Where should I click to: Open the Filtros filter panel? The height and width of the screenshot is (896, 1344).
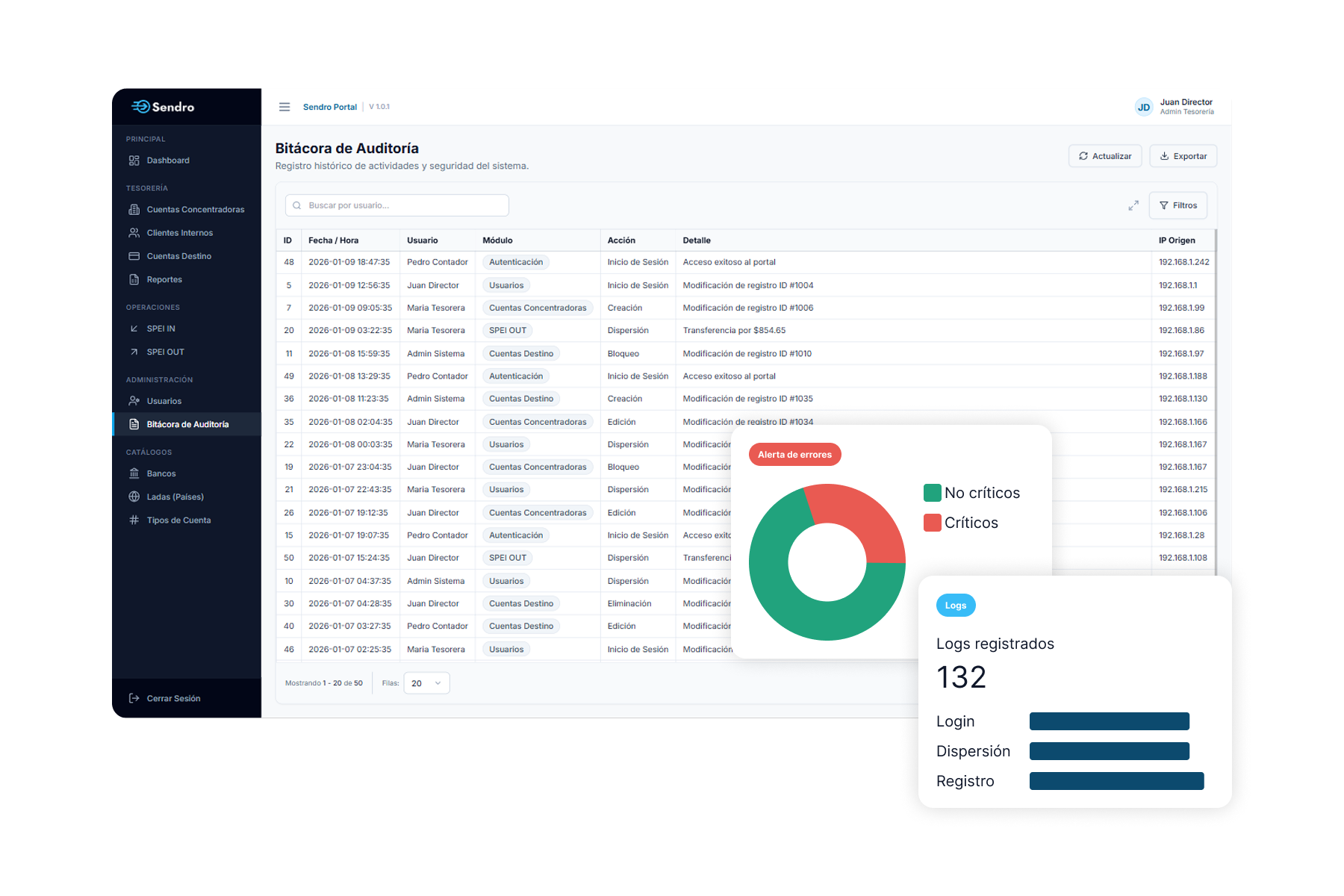1177,205
